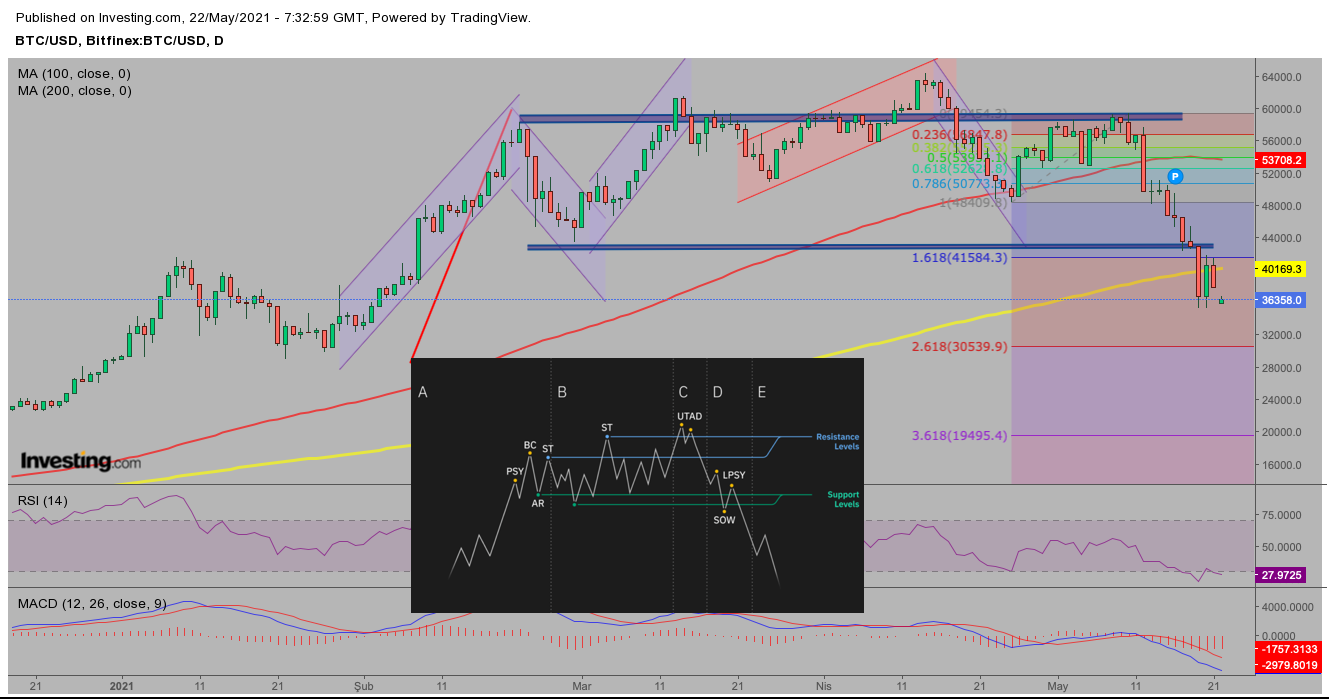Click the blue P marker icon
The height and width of the screenshot is (699, 1329).
[1175, 176]
